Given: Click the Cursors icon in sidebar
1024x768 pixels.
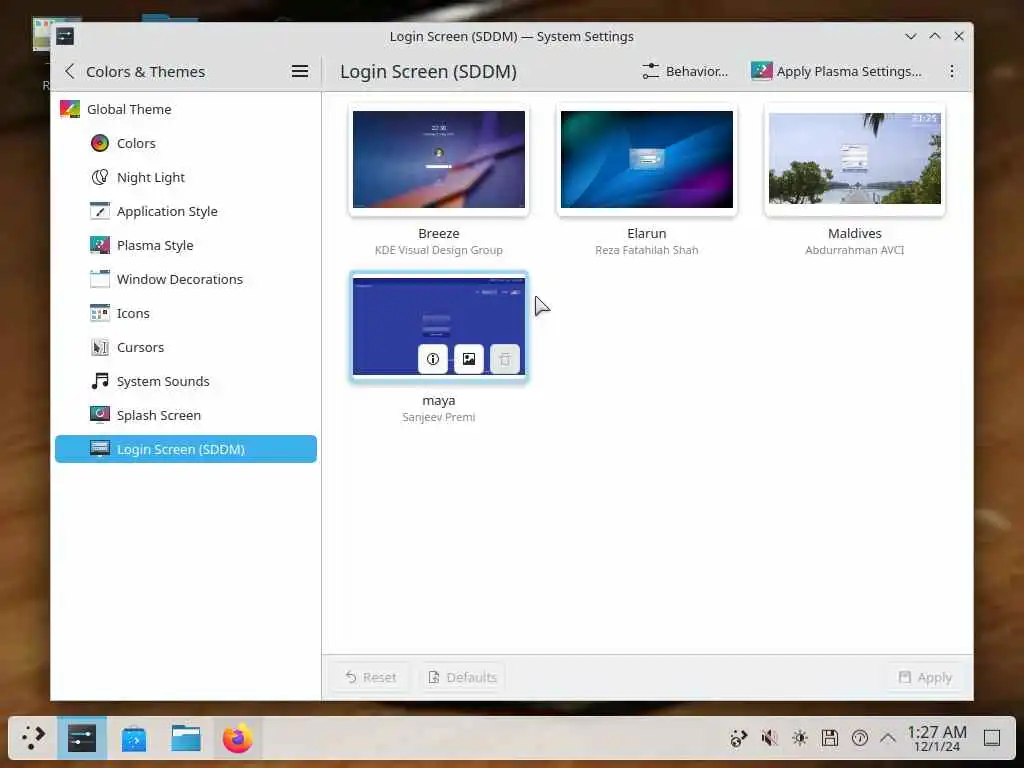Looking at the screenshot, I should tap(100, 347).
